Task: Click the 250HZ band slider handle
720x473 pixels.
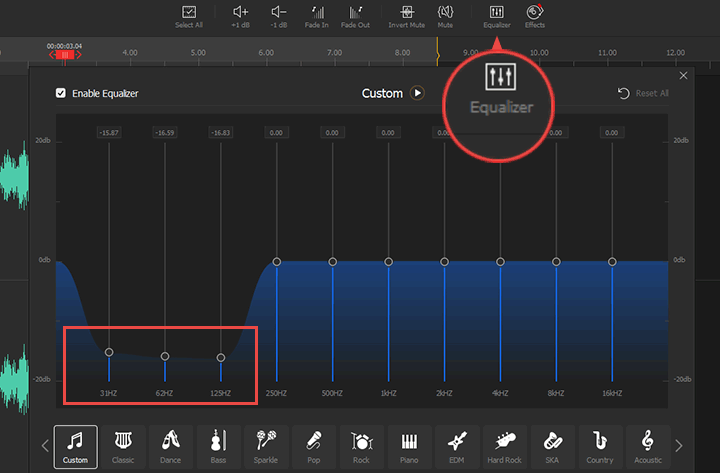Action: point(276,262)
